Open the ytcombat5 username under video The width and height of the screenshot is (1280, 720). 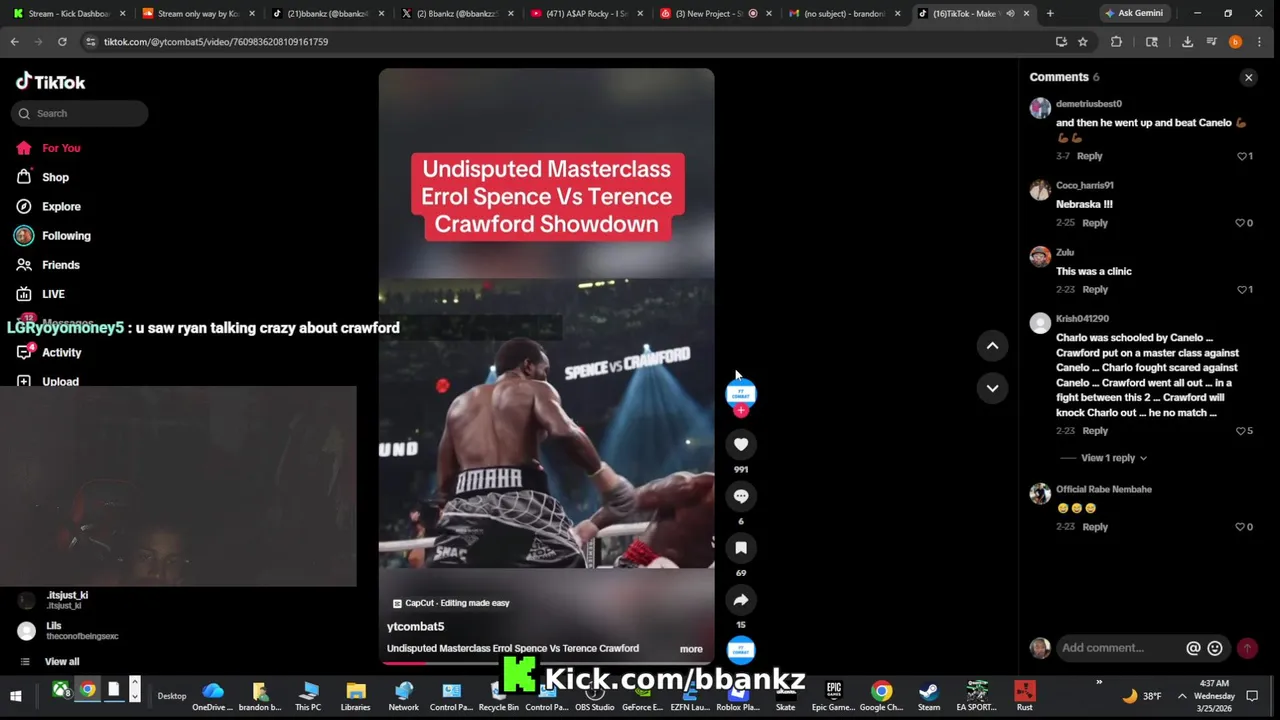(x=415, y=626)
